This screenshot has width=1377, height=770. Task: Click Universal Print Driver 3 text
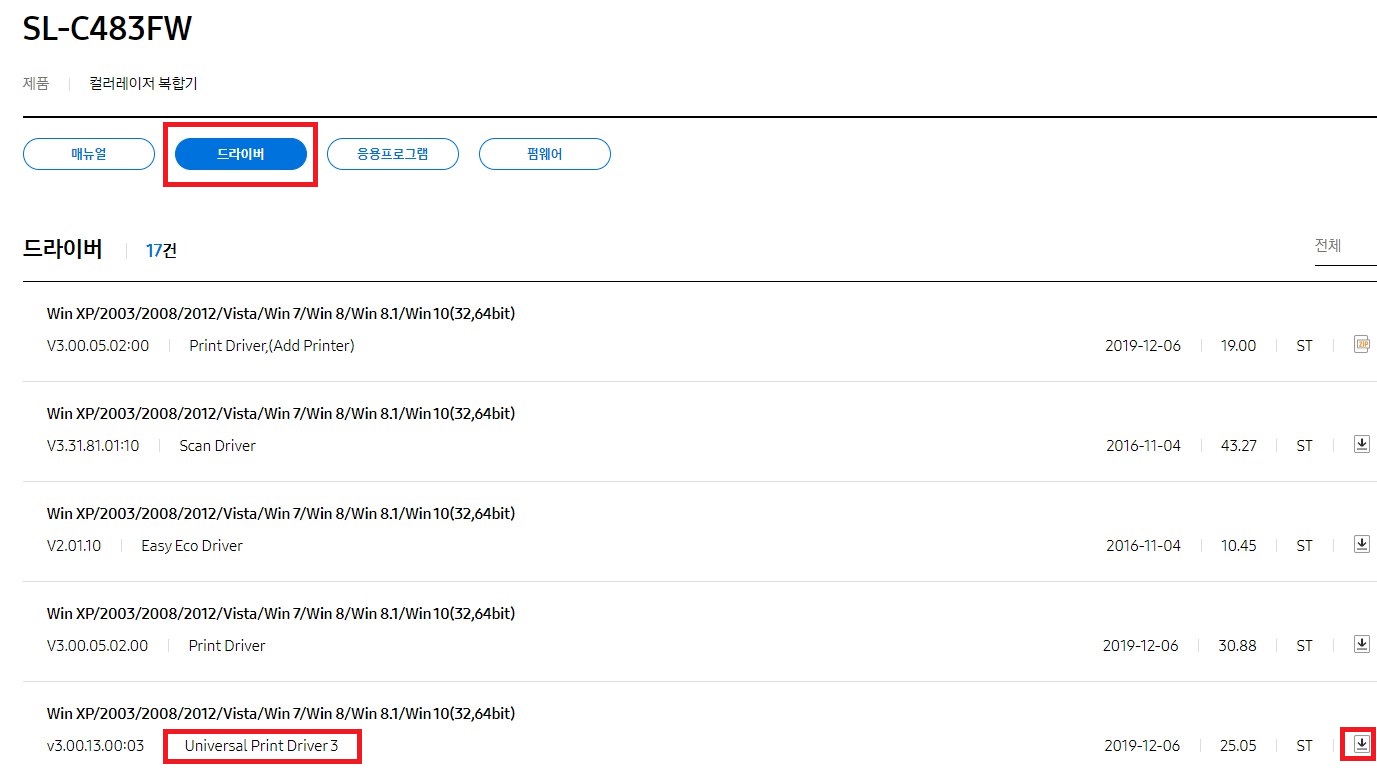pos(261,746)
